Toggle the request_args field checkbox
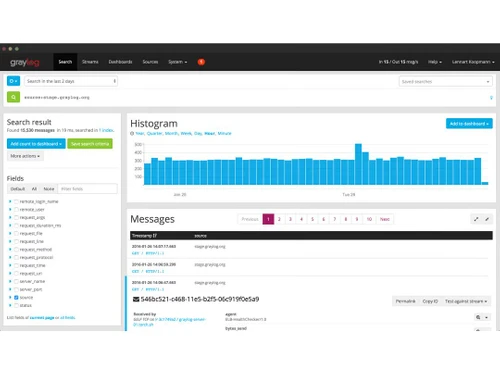The image size is (500, 375). pos(16,217)
